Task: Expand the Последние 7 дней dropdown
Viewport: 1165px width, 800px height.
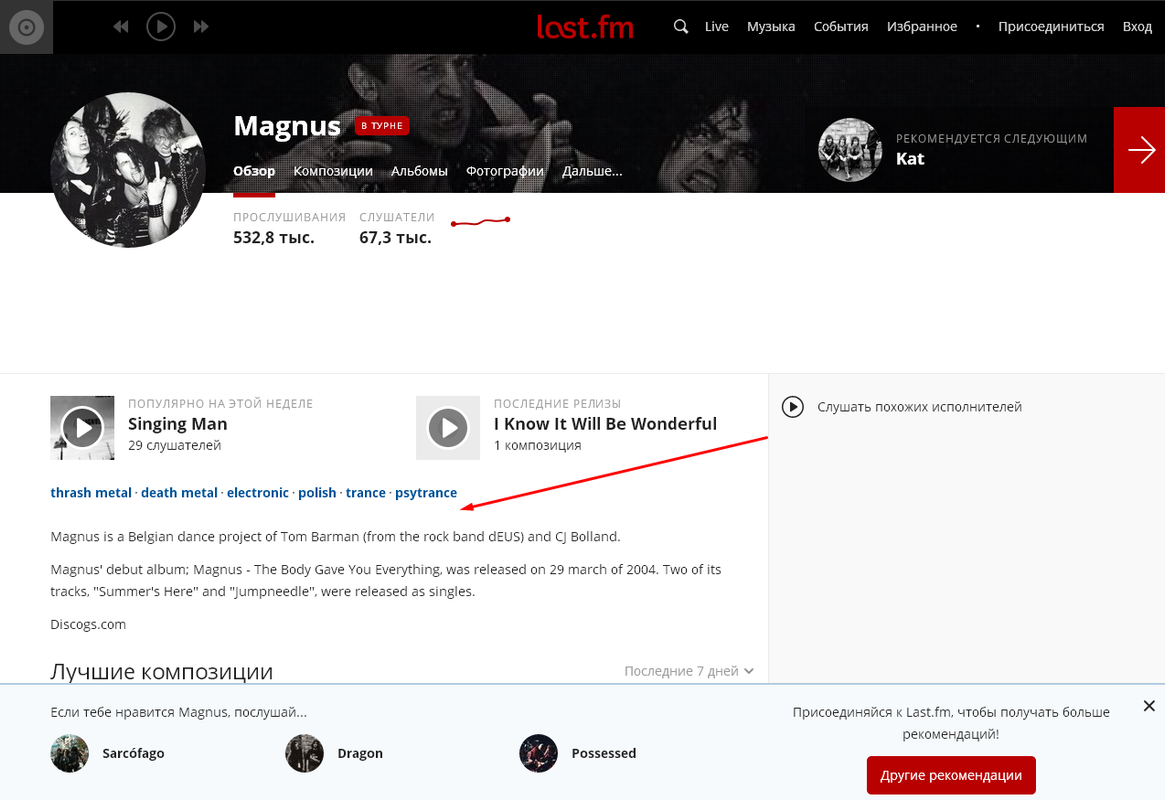Action: click(x=689, y=671)
